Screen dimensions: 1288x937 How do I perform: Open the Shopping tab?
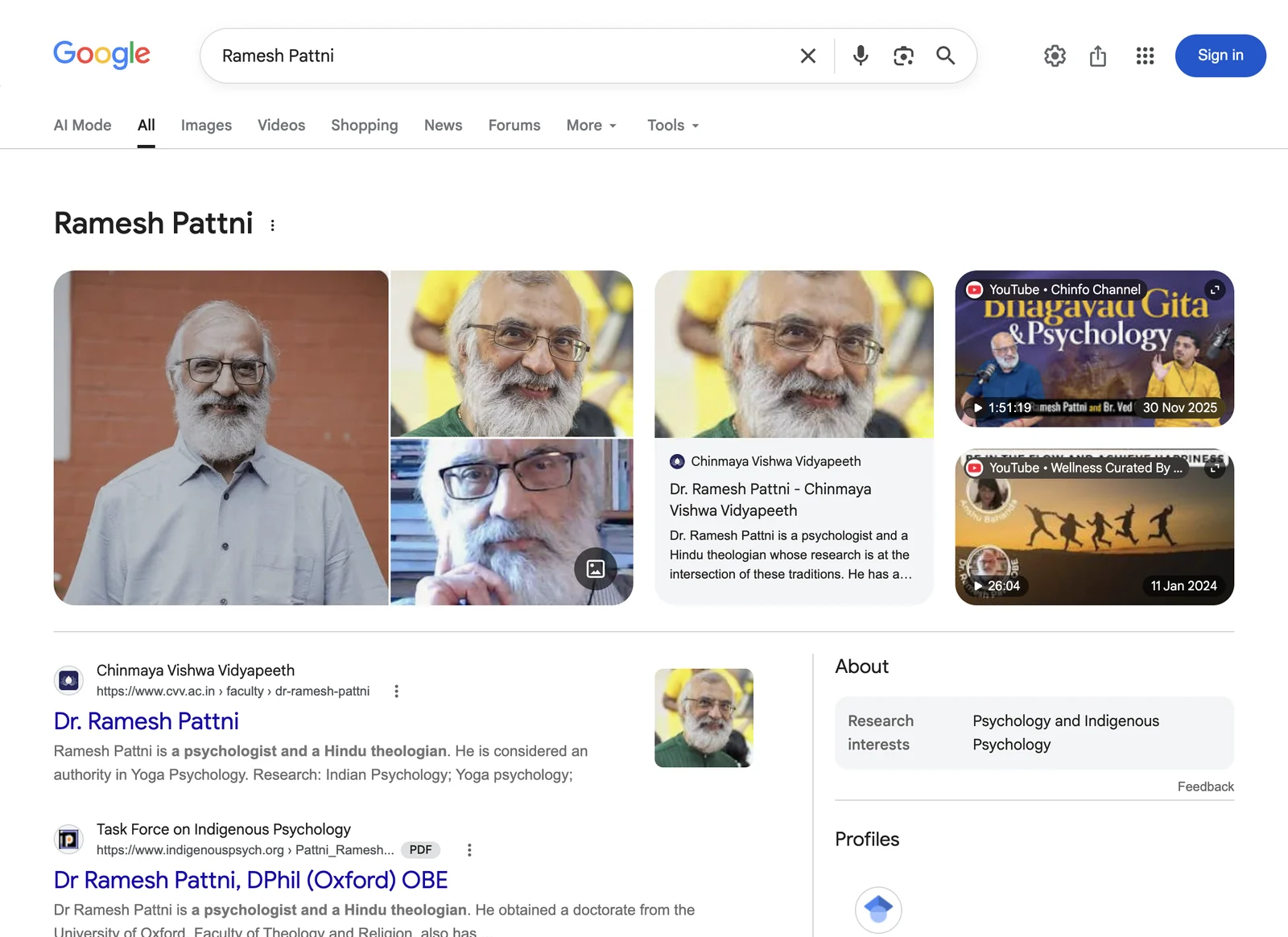click(365, 125)
